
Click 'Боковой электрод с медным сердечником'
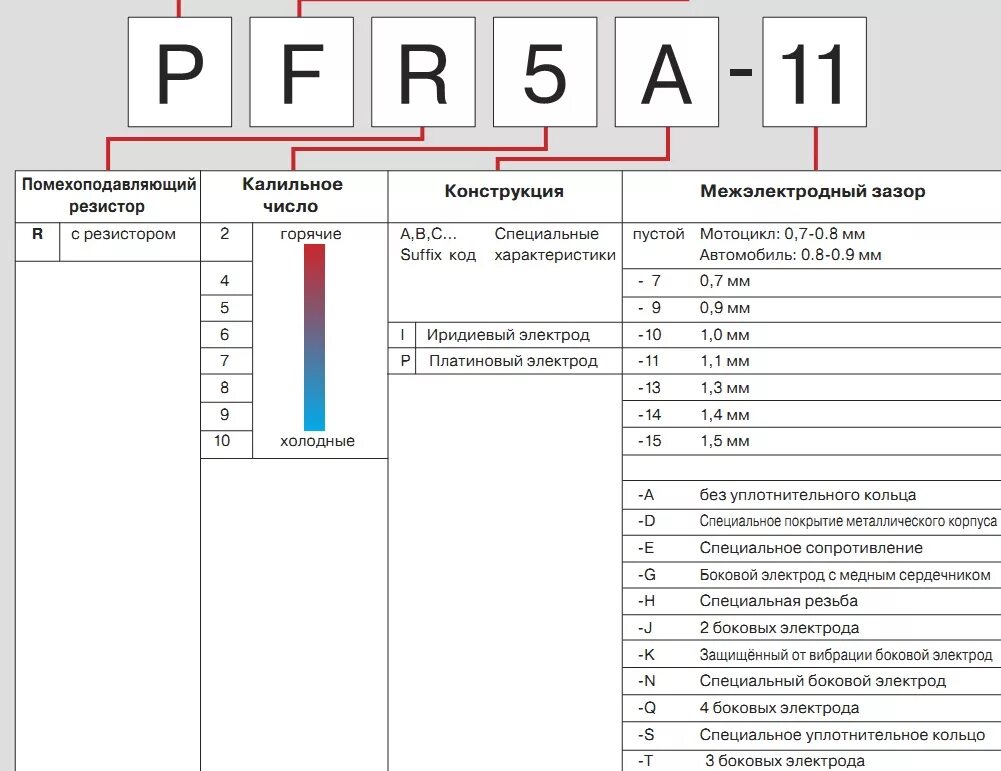(845, 575)
